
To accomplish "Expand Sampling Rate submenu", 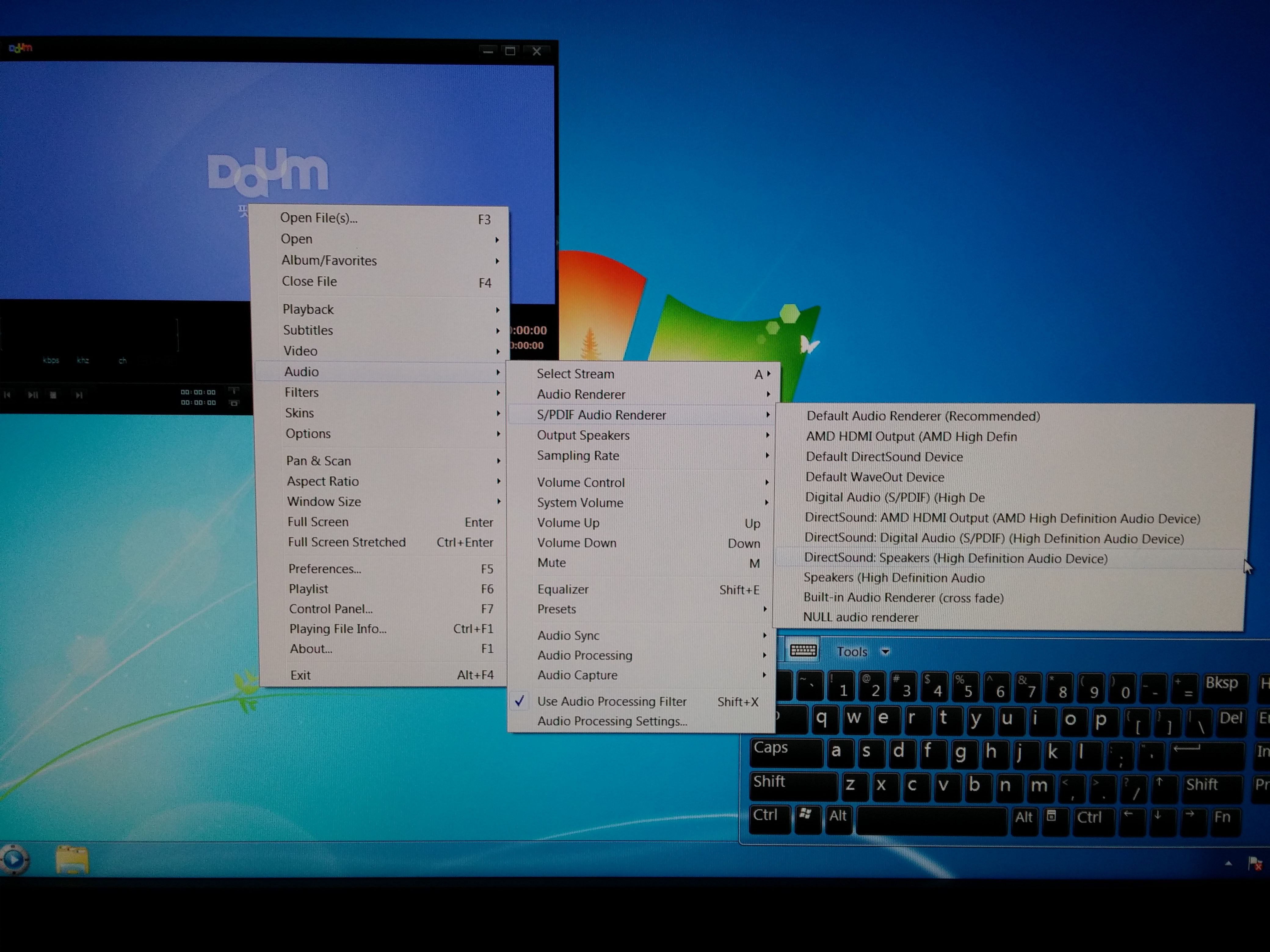I will 641,456.
